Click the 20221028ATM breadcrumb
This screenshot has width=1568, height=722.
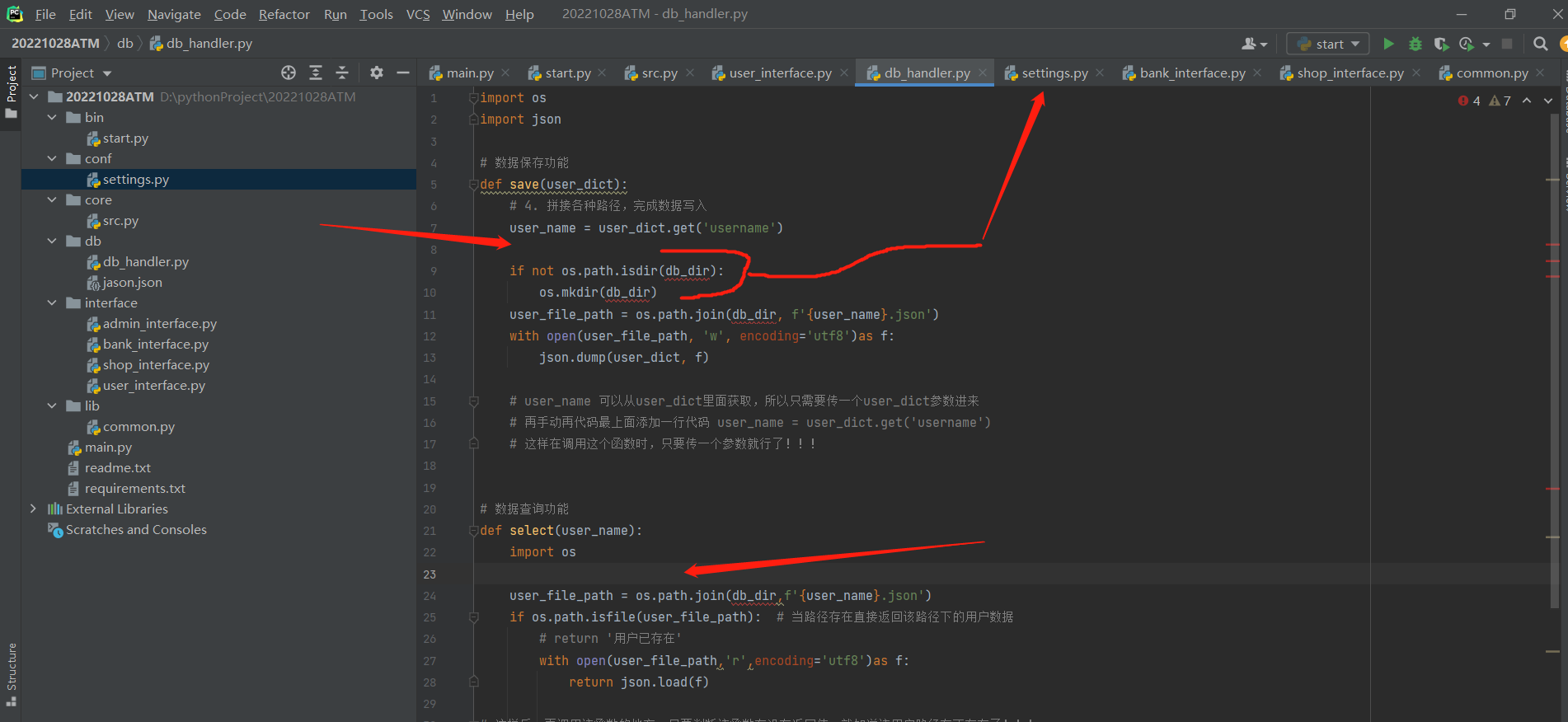click(x=55, y=44)
